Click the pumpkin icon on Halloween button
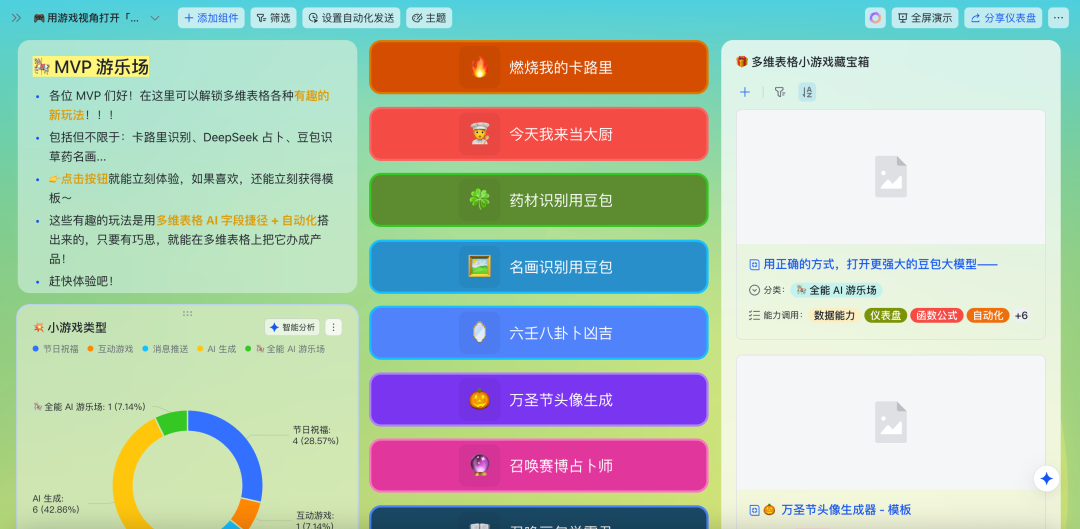 pyautogui.click(x=479, y=400)
